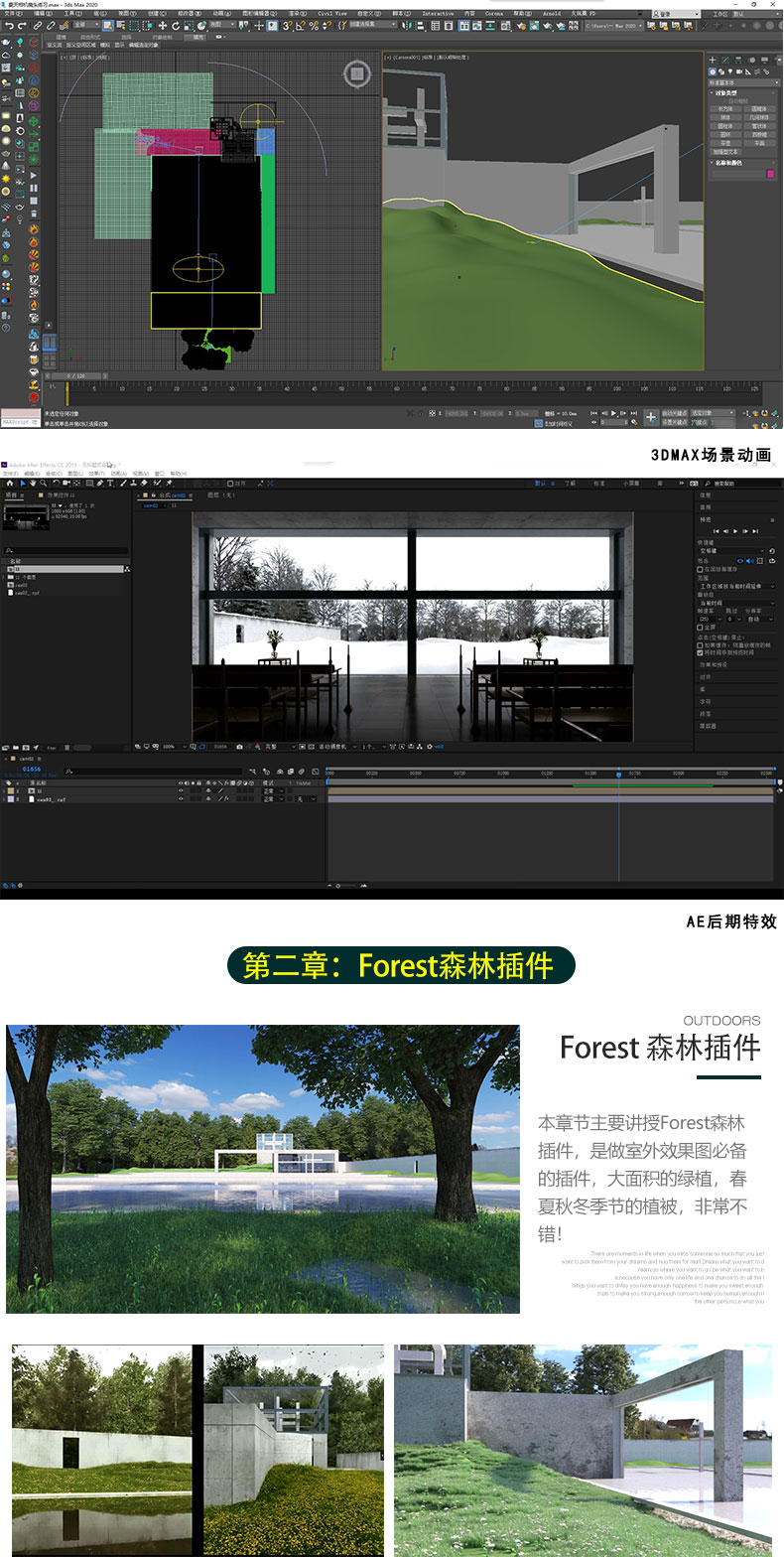
Task: Click the Redo arrow in 3ds Max toolbar
Action: coord(22,25)
